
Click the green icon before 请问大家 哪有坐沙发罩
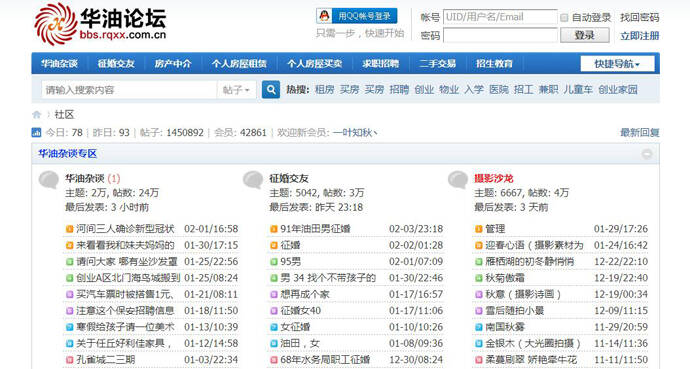(x=70, y=262)
